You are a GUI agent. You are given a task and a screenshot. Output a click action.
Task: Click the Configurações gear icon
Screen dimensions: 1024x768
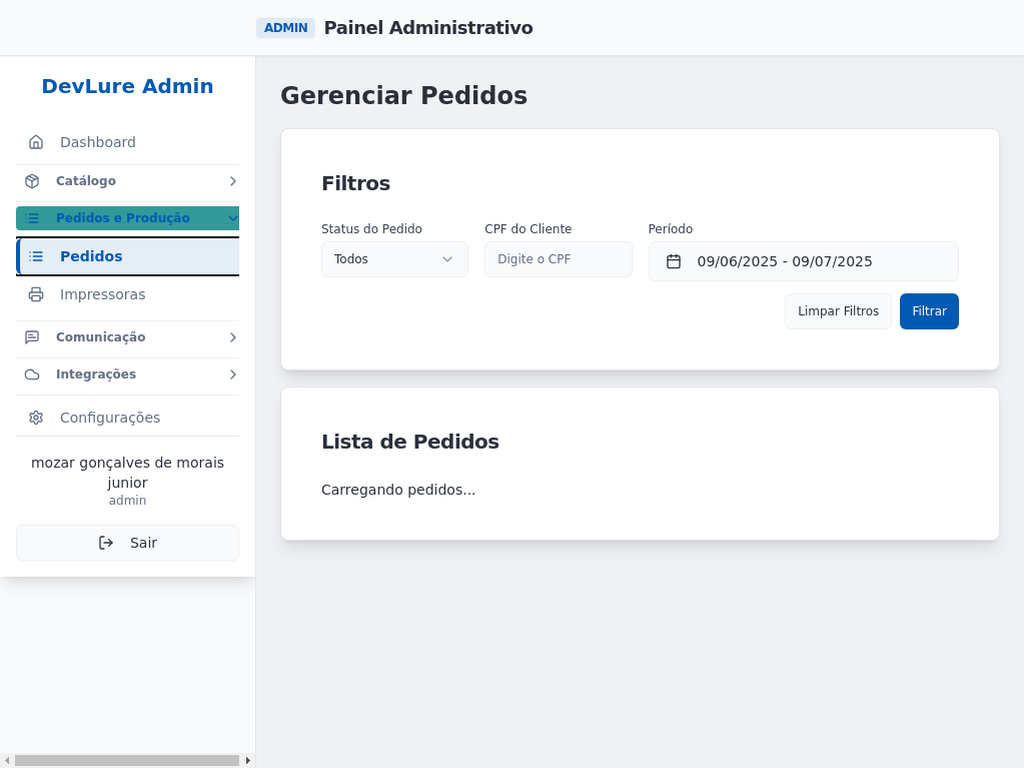(x=36, y=417)
